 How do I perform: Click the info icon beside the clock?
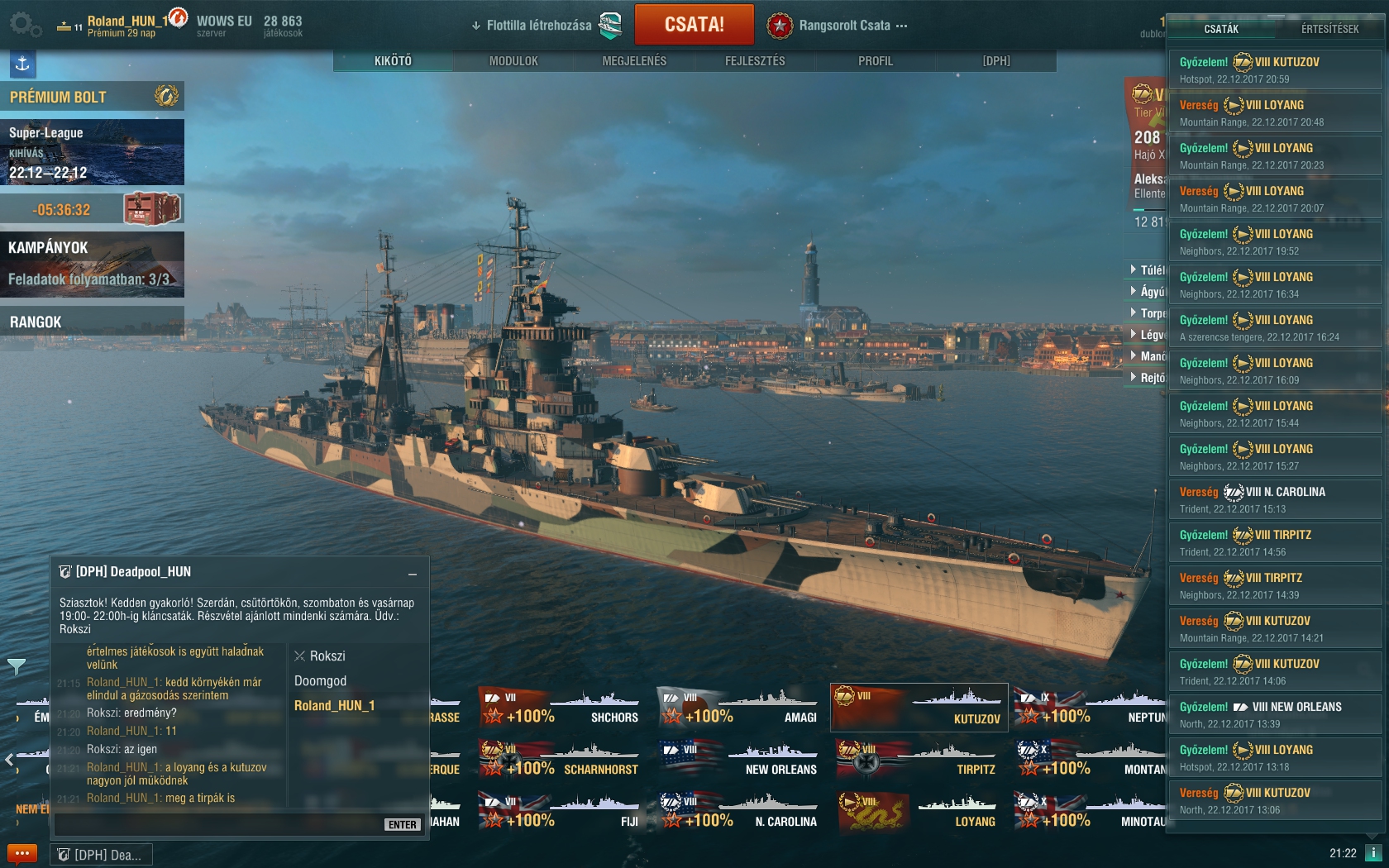pyautogui.click(x=1373, y=853)
